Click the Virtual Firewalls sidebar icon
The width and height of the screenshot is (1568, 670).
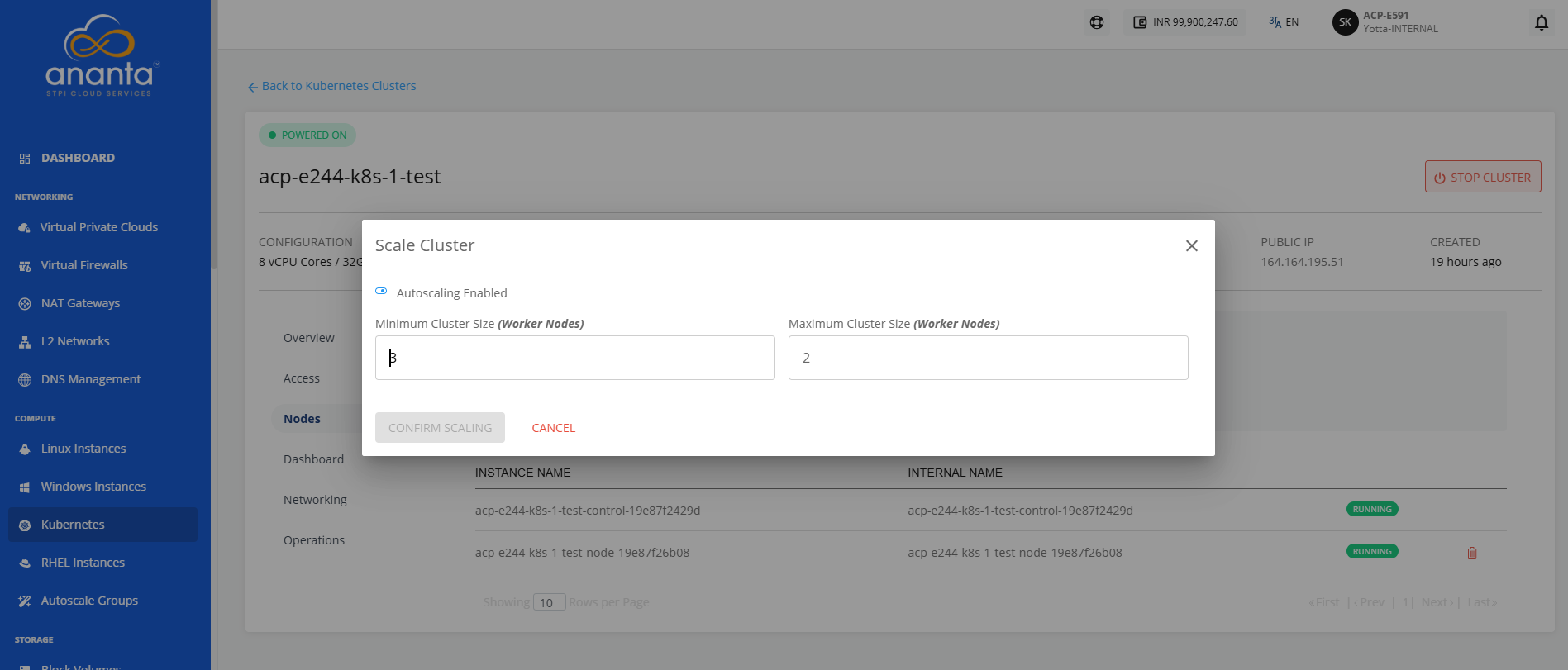coord(25,265)
